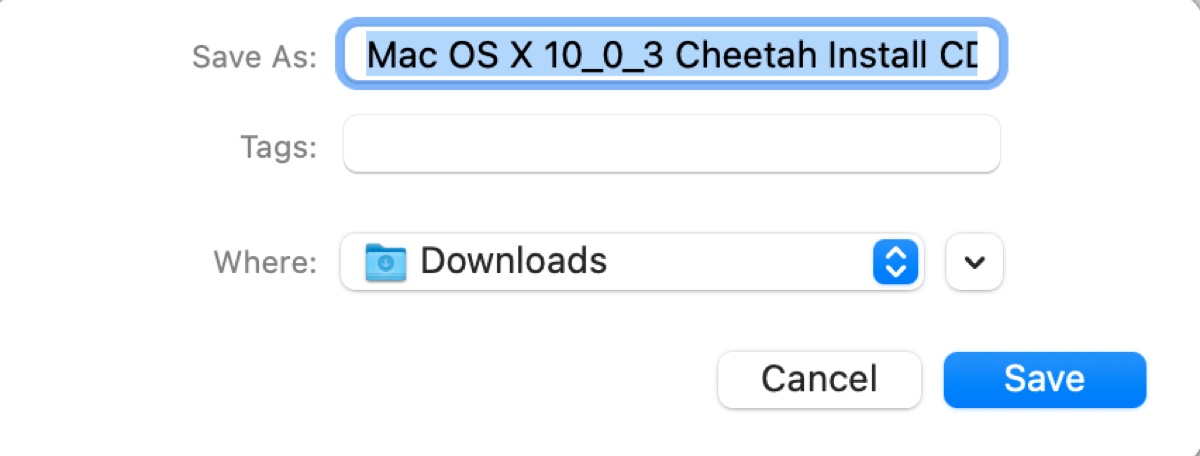This screenshot has height=456, width=1200.
Task: Expand the save dialog with chevron button
Action: (974, 262)
